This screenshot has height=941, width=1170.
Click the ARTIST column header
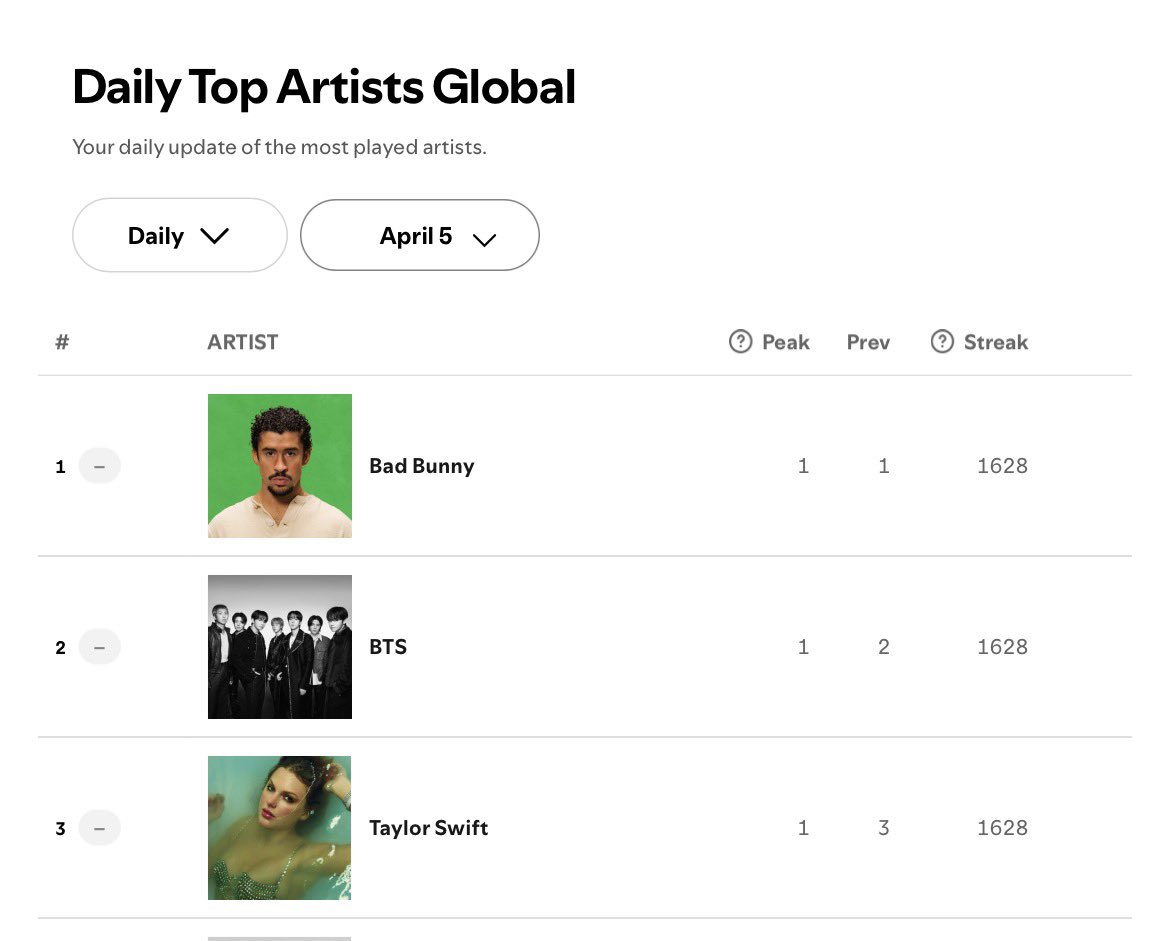click(243, 342)
